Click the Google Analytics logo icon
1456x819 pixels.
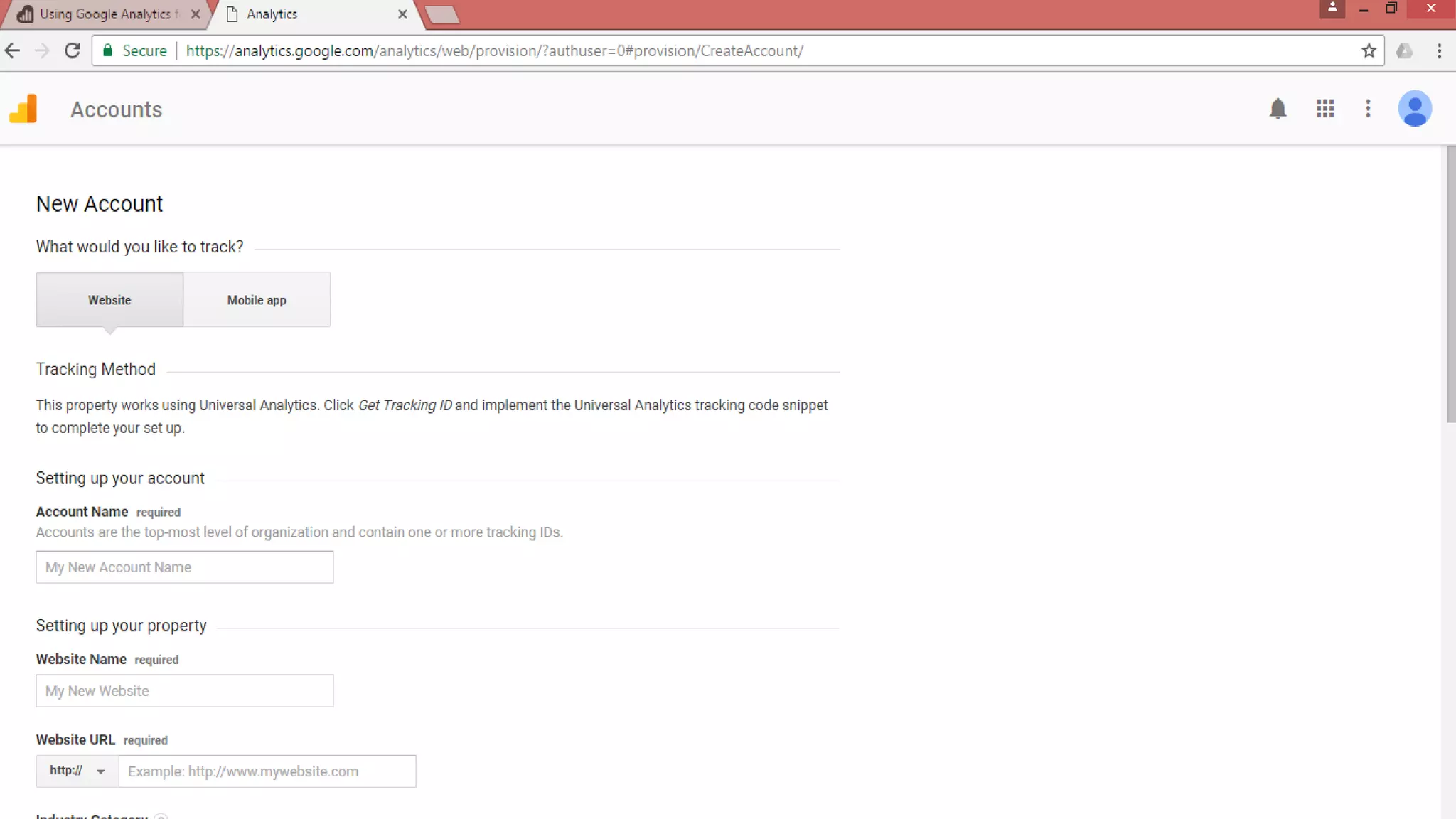pyautogui.click(x=23, y=109)
